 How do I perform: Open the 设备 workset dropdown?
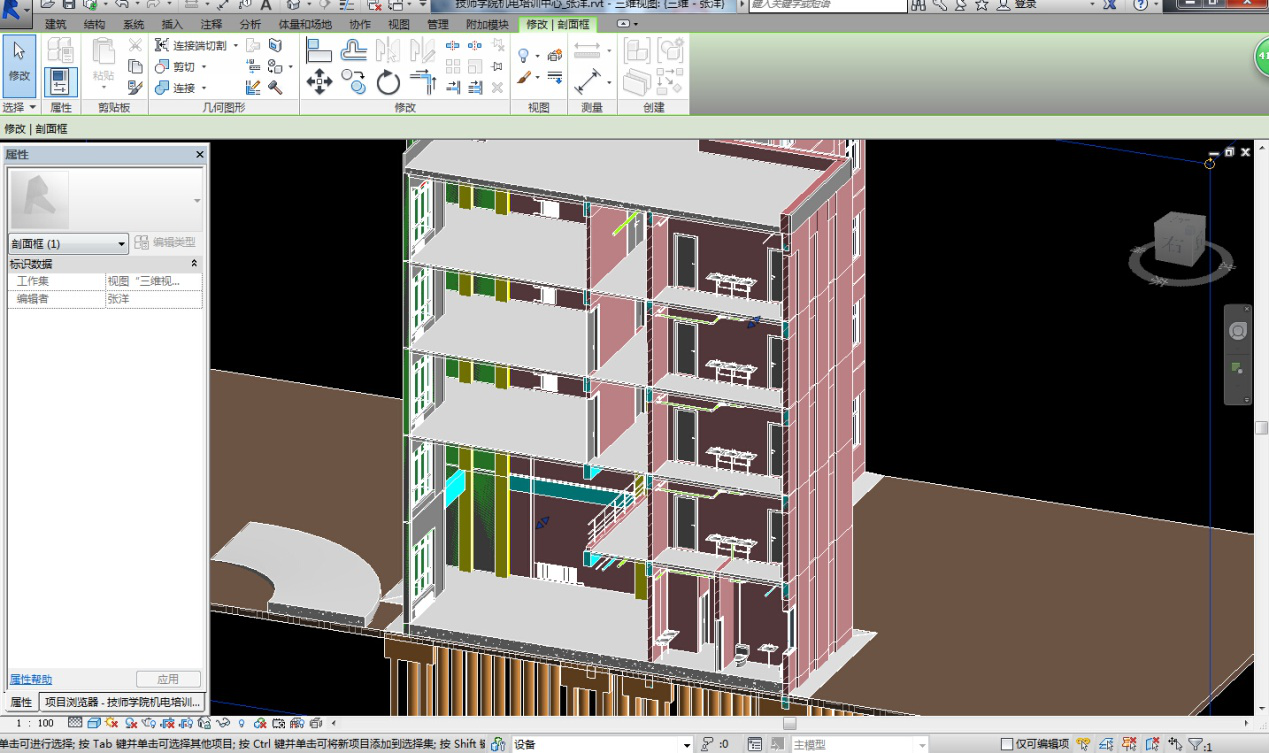click(686, 744)
